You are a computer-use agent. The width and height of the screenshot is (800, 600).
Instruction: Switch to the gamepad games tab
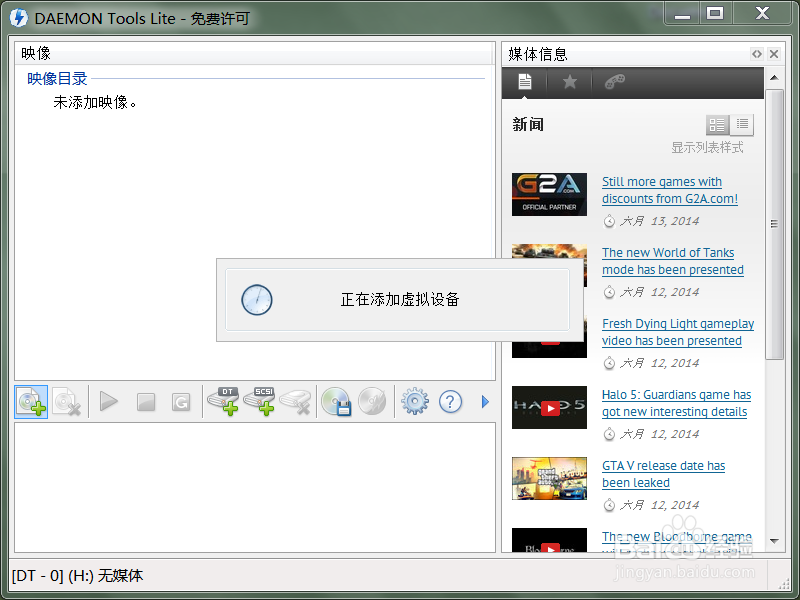coord(614,82)
